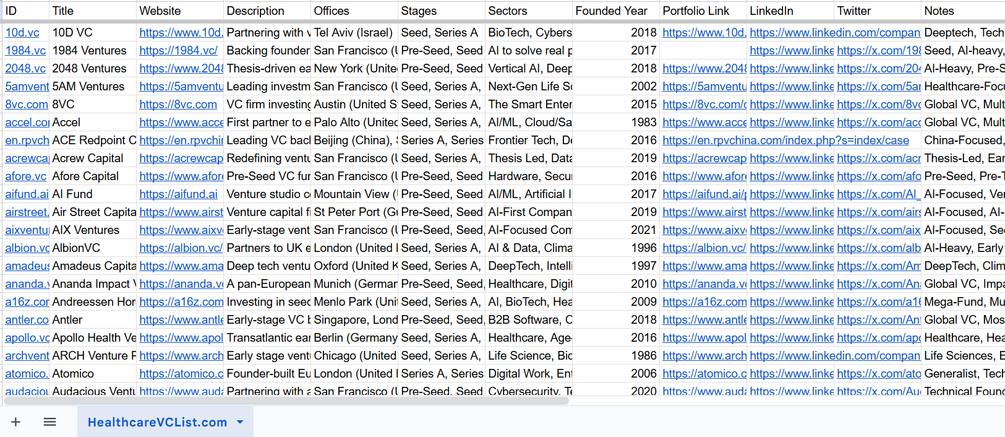Select the 1984 Ventures title cell

coord(93,51)
